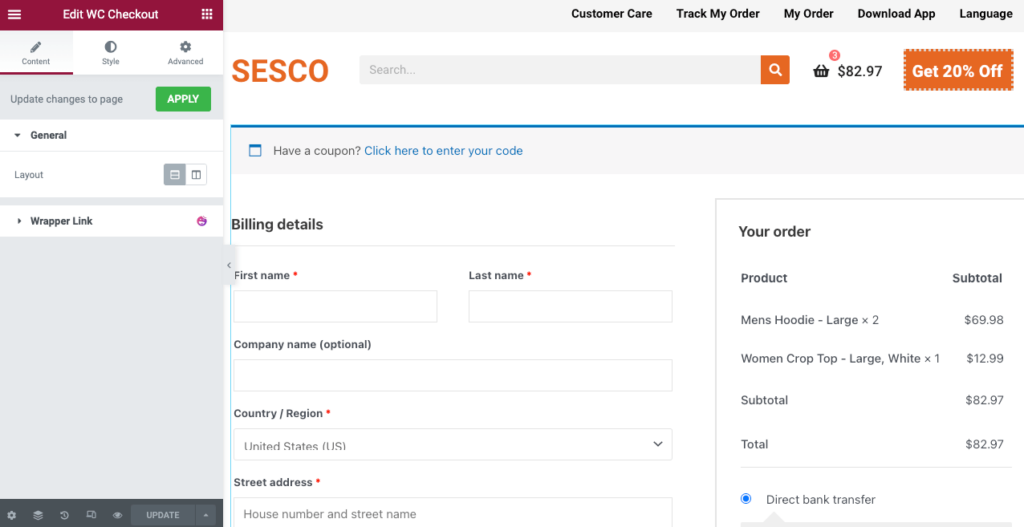Open the widgets grid panel icon

click(x=207, y=14)
